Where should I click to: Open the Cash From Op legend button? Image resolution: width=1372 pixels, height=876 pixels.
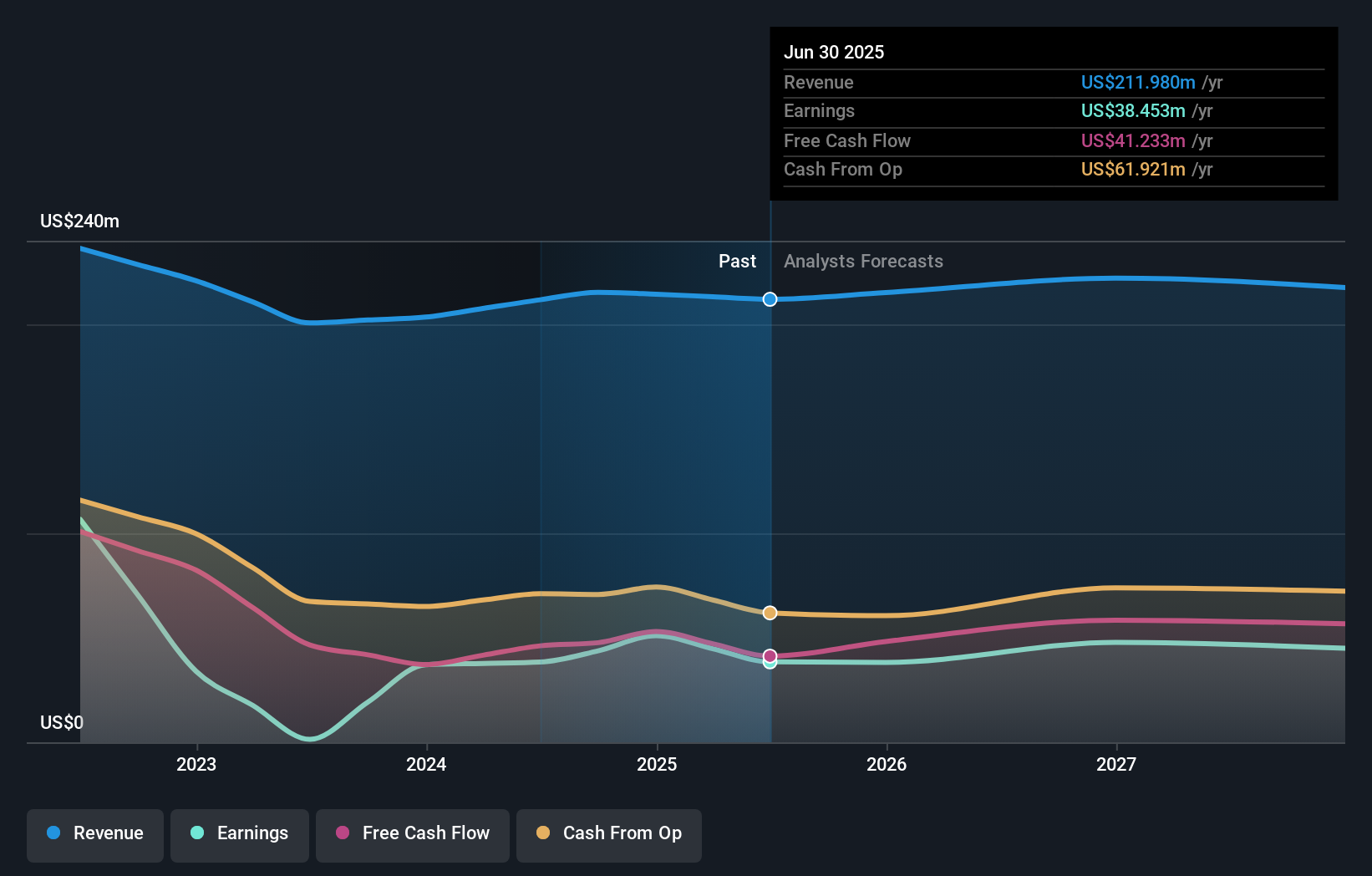tap(608, 835)
